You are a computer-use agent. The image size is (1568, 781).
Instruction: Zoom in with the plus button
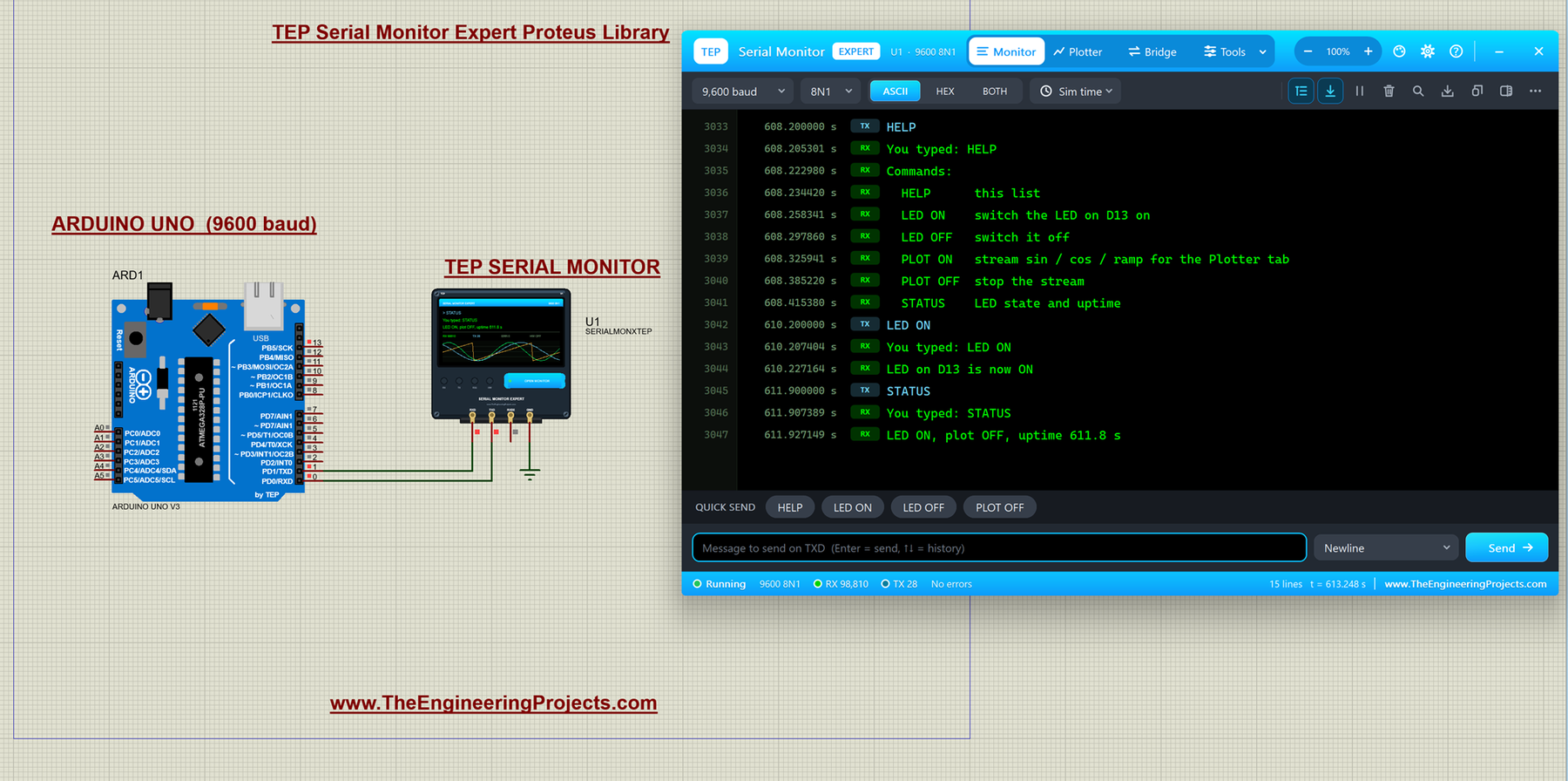tap(1369, 51)
